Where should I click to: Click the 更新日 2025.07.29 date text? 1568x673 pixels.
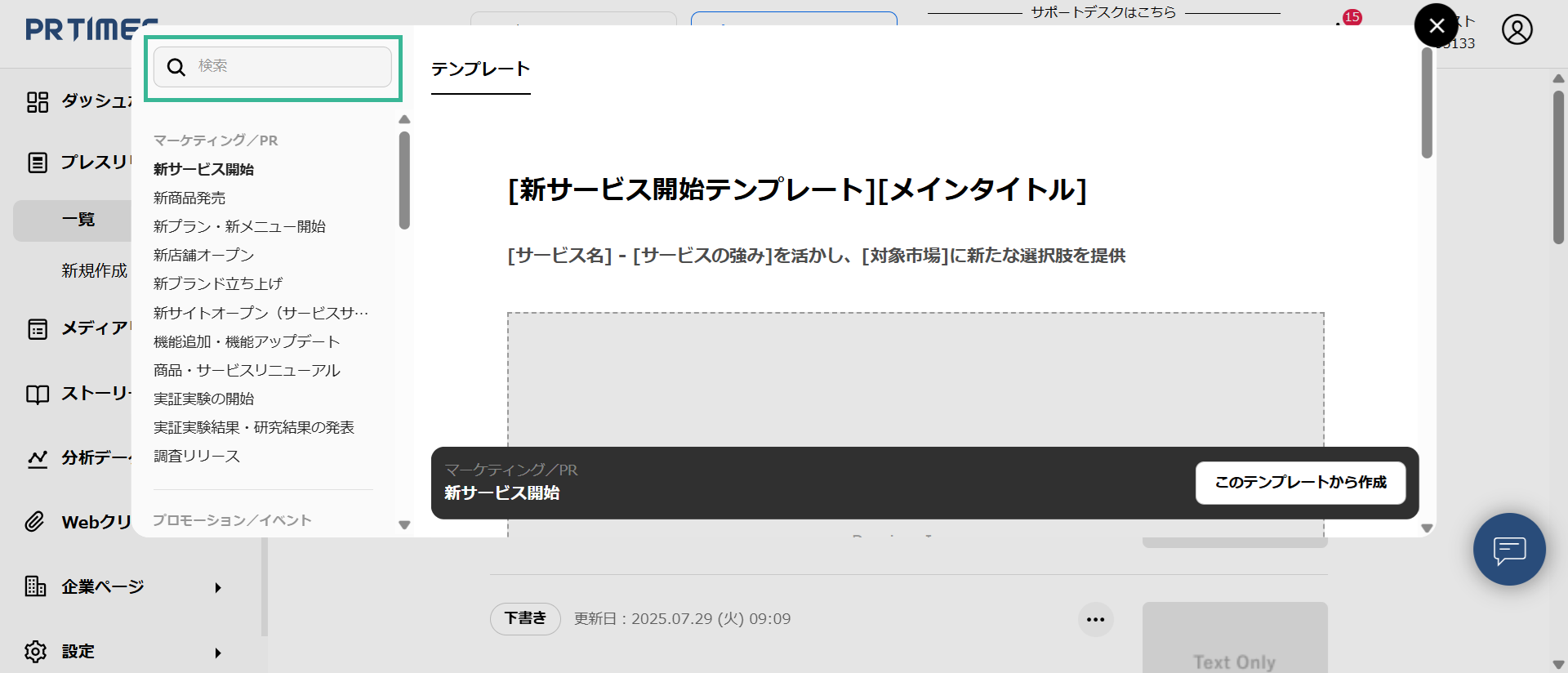click(x=682, y=619)
